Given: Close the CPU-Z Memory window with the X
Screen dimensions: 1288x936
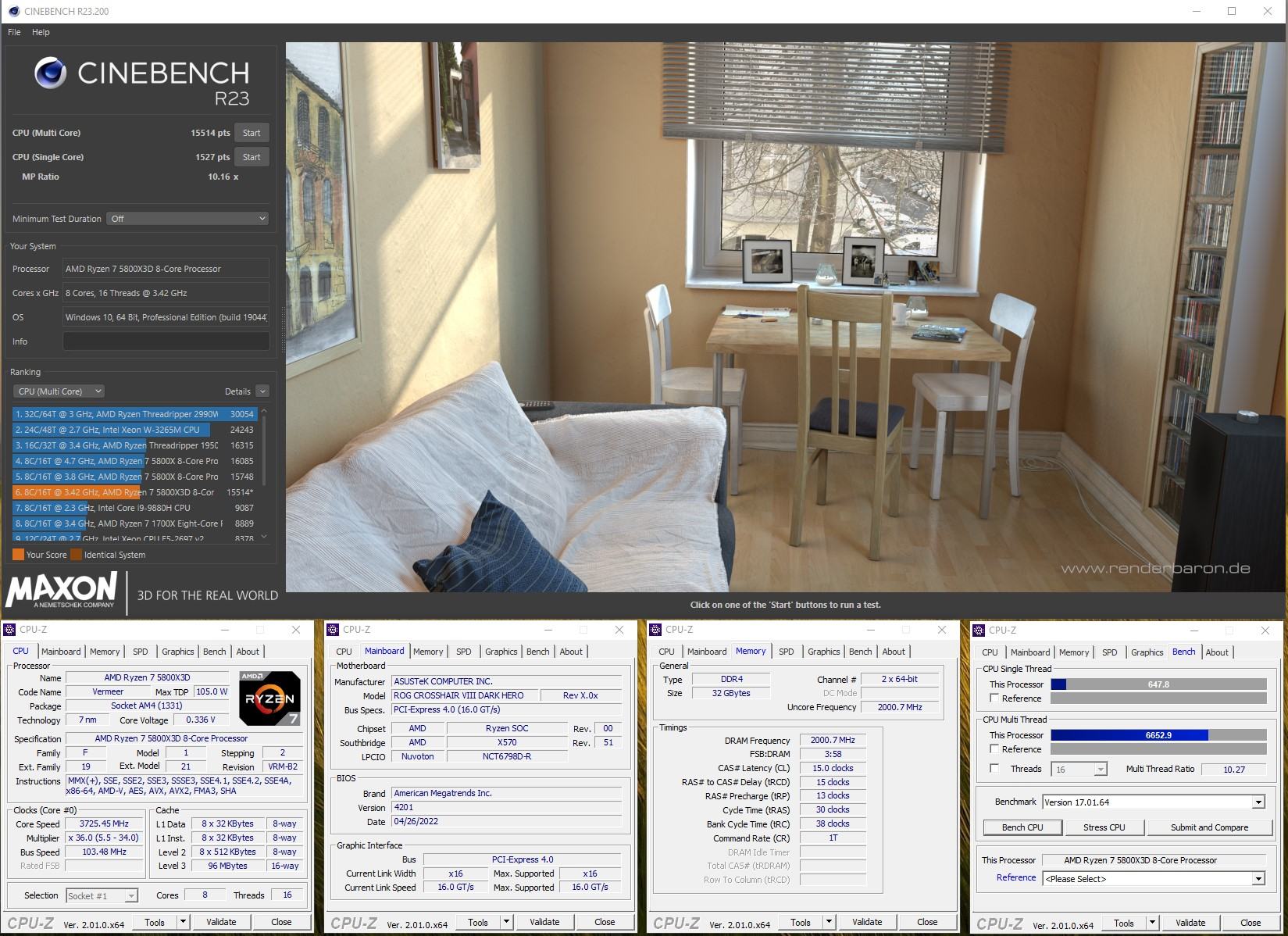Looking at the screenshot, I should [942, 630].
